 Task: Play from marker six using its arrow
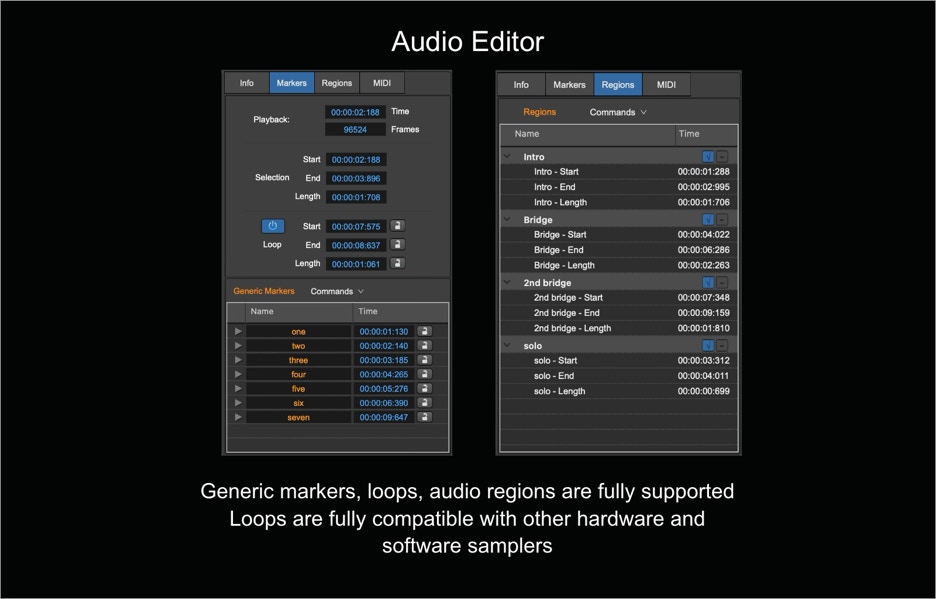click(x=238, y=403)
